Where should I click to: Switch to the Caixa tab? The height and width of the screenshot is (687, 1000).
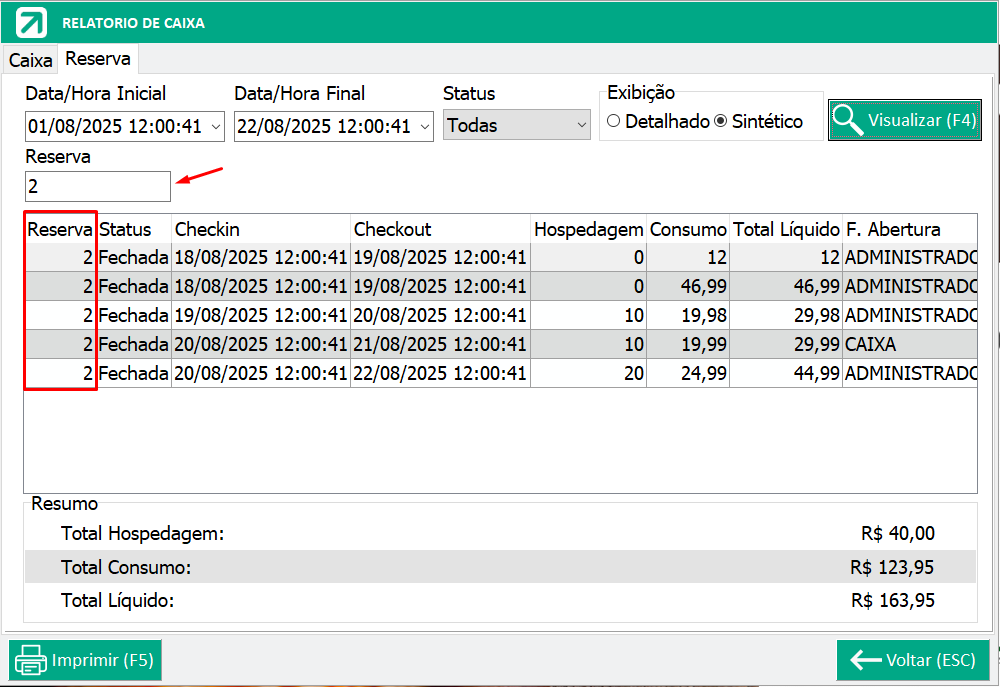[x=30, y=60]
